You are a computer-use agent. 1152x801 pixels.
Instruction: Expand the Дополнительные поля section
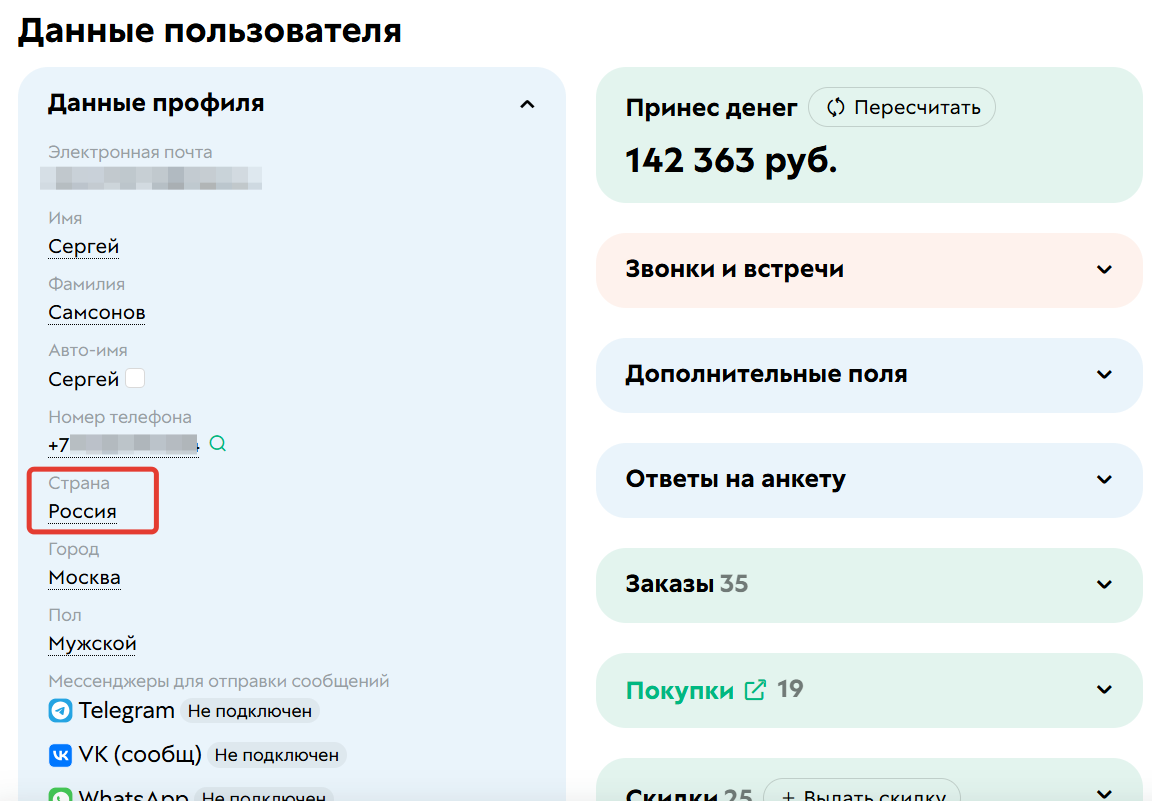tap(1104, 375)
